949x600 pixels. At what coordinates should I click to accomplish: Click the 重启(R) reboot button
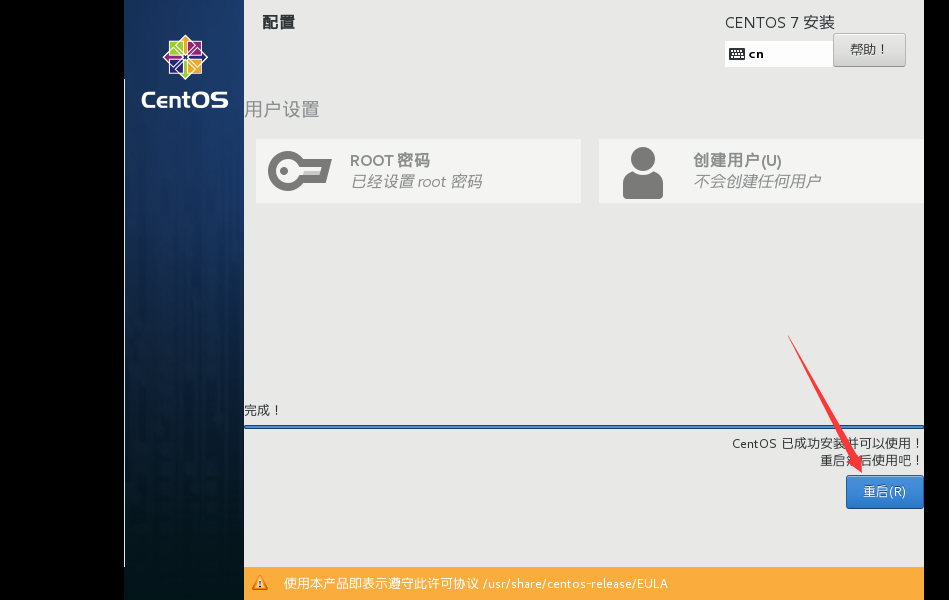[884, 492]
